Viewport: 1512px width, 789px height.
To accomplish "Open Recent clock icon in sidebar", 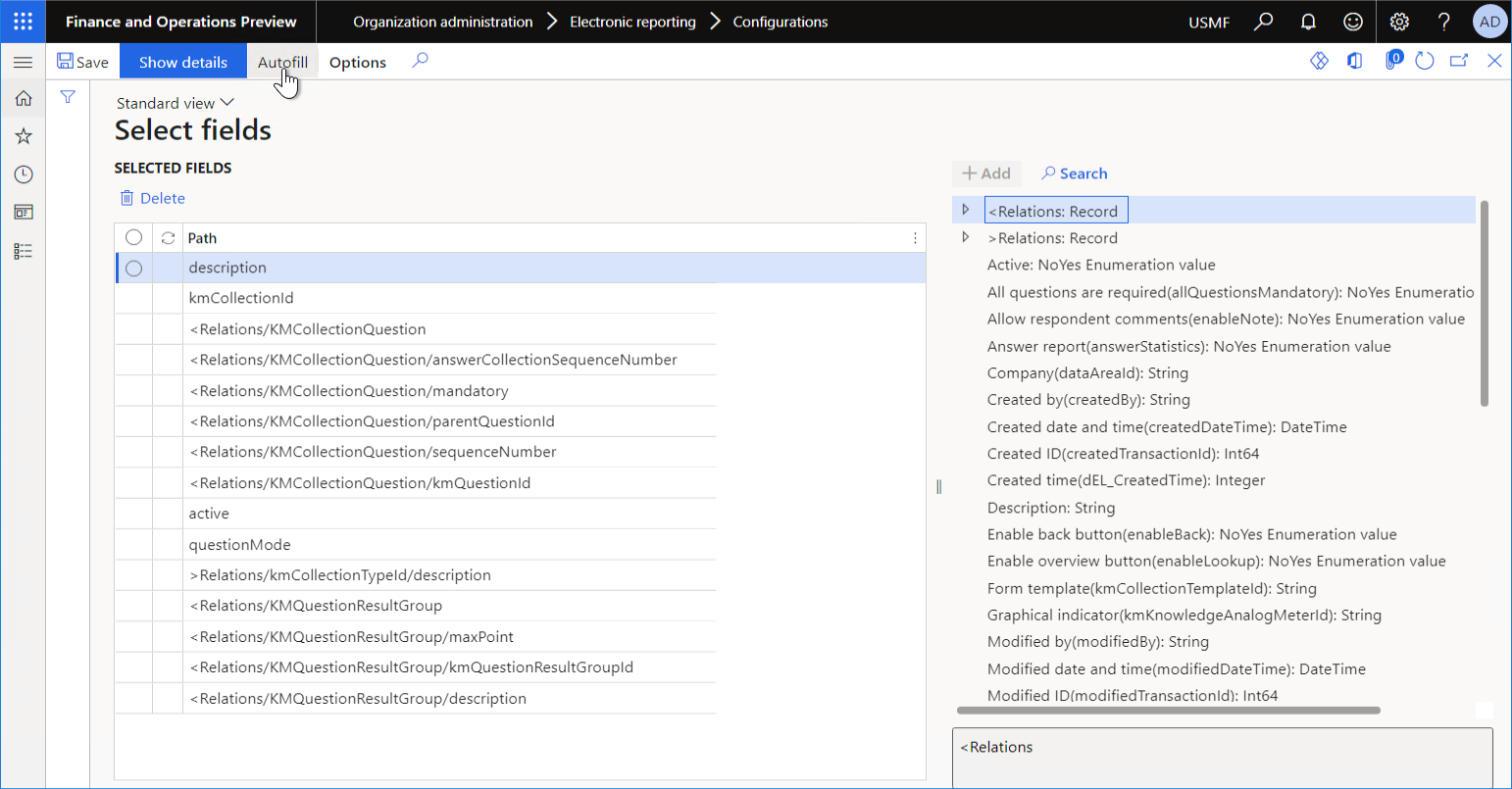I will pyautogui.click(x=24, y=174).
